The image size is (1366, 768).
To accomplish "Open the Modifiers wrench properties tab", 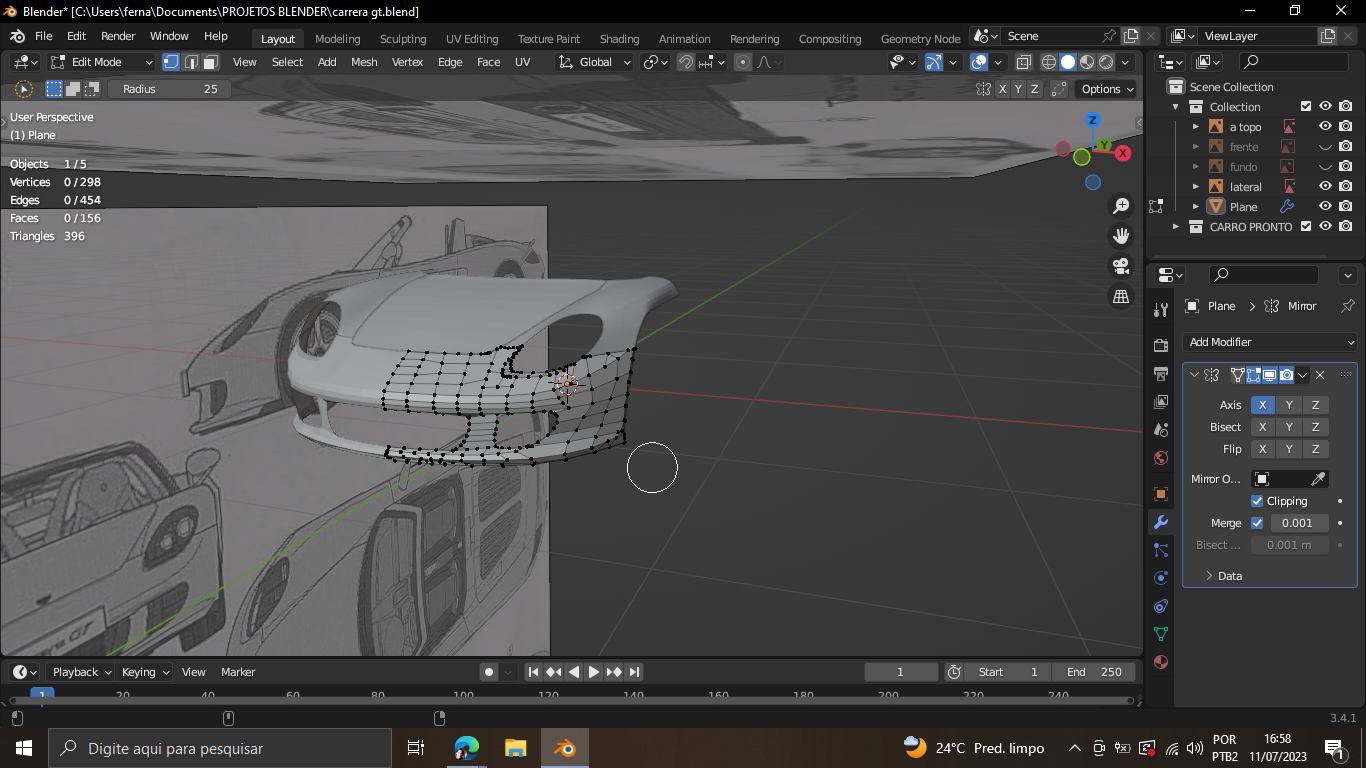I will [1160, 522].
